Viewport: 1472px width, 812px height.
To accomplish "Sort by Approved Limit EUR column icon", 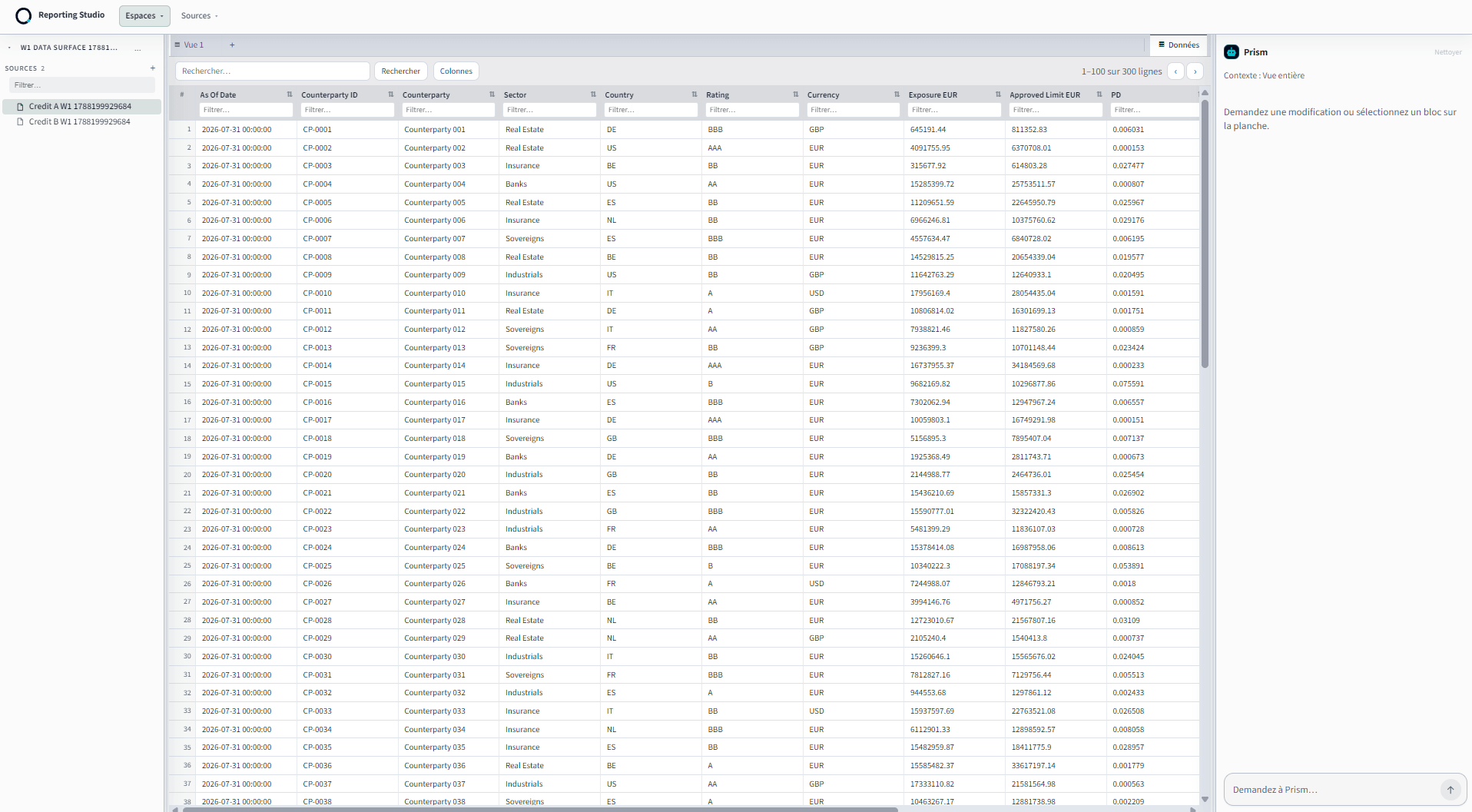I will (x=1099, y=94).
